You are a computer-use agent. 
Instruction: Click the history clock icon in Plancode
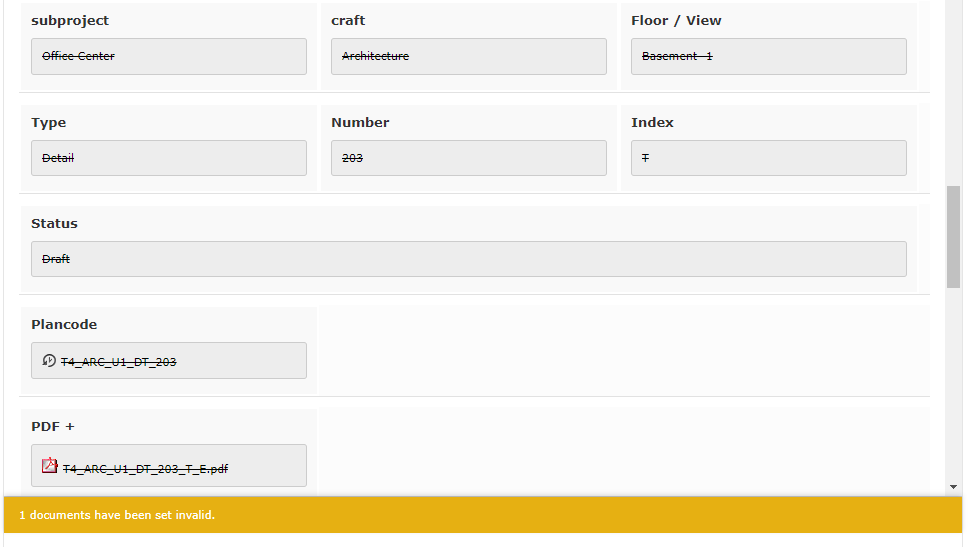point(49,361)
